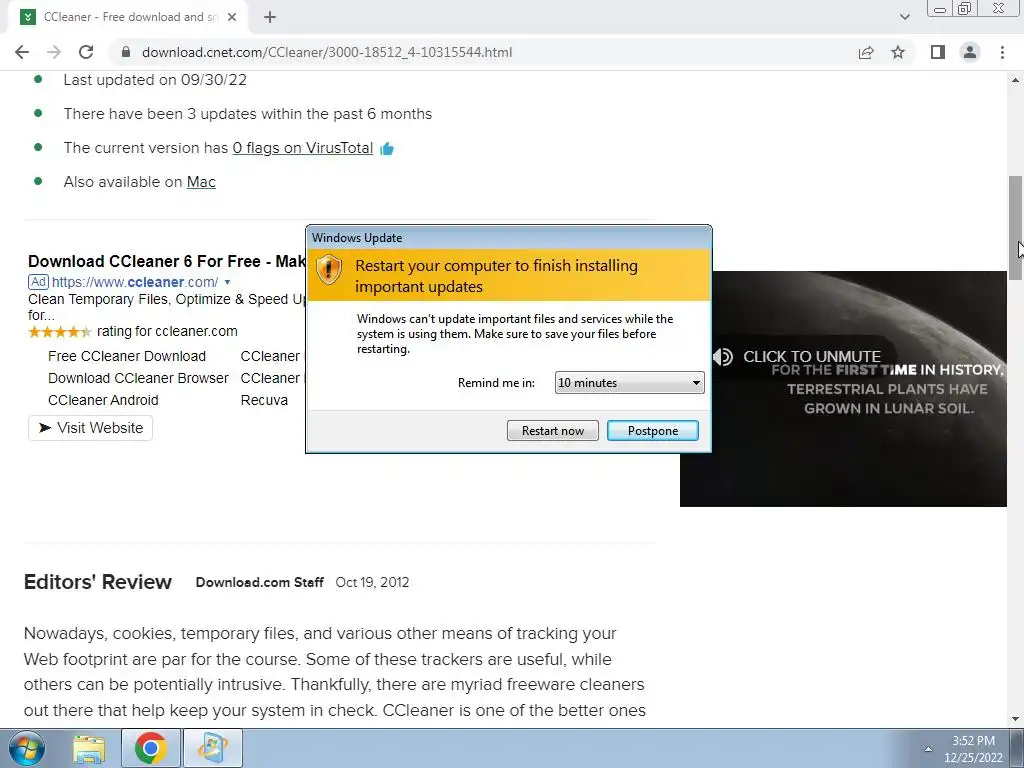Click the scrollbar up arrow
The width and height of the screenshot is (1024, 768).
[1015, 80]
